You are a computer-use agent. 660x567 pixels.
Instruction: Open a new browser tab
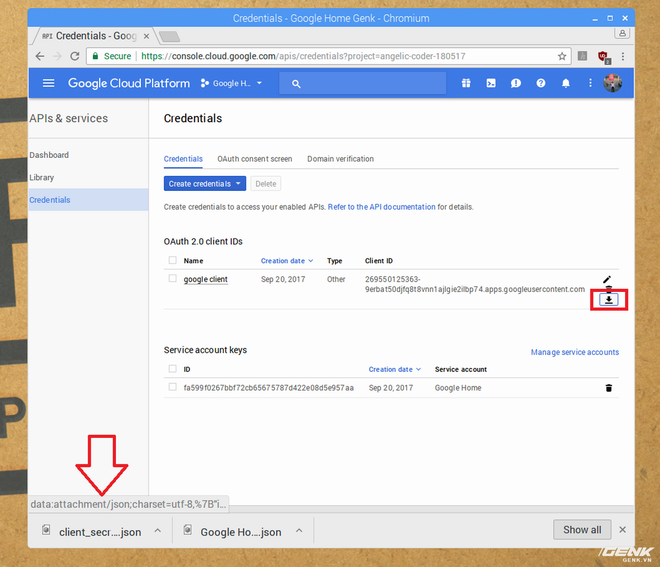pos(169,37)
